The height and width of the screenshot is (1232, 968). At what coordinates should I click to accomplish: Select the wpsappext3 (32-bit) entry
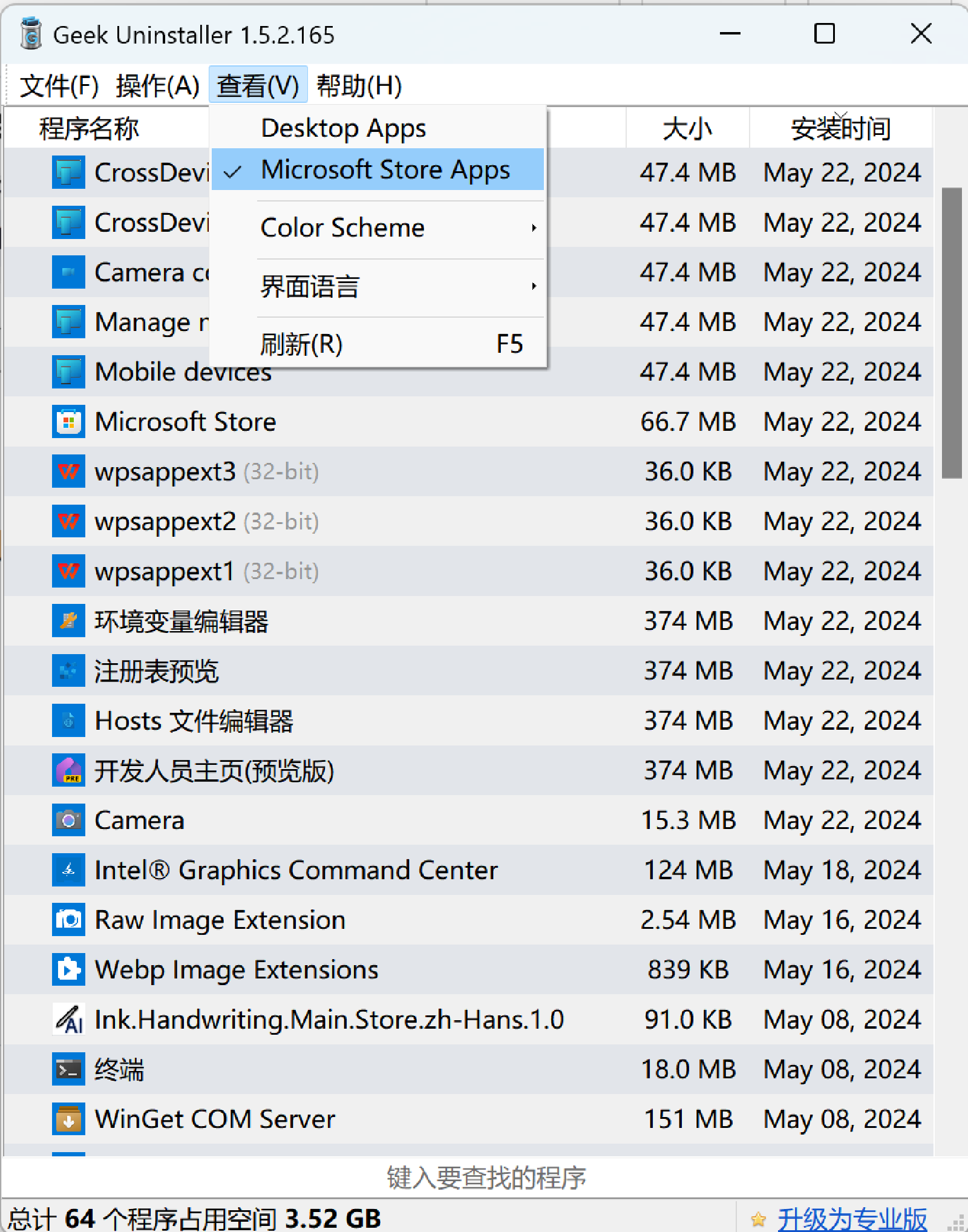point(207,471)
